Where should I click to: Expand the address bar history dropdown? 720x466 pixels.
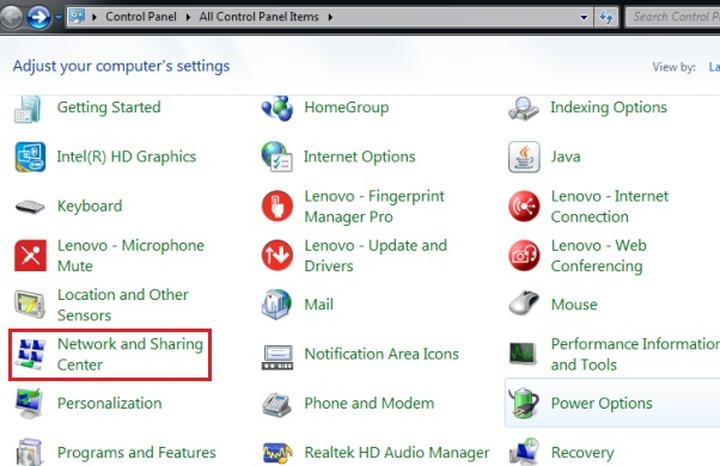[x=584, y=17]
